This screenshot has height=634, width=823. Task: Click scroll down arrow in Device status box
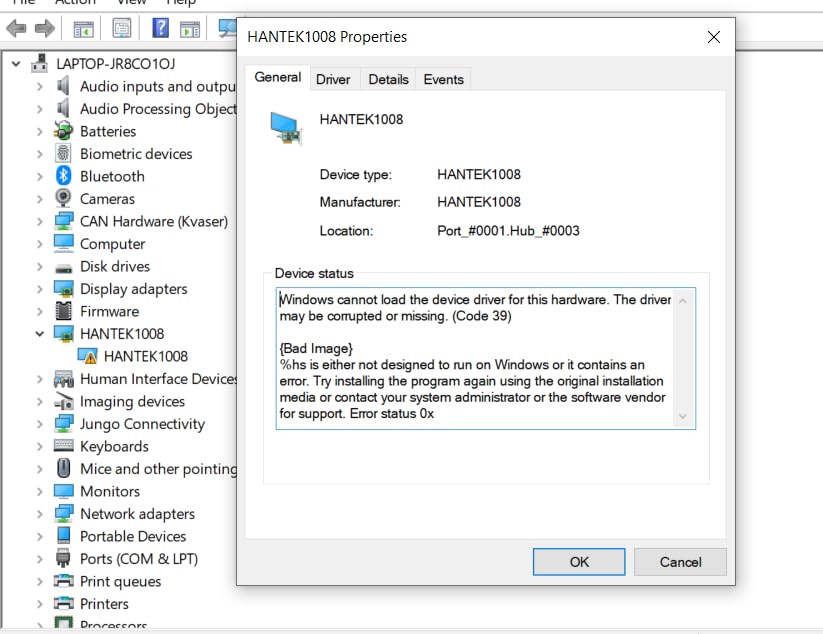tap(683, 416)
